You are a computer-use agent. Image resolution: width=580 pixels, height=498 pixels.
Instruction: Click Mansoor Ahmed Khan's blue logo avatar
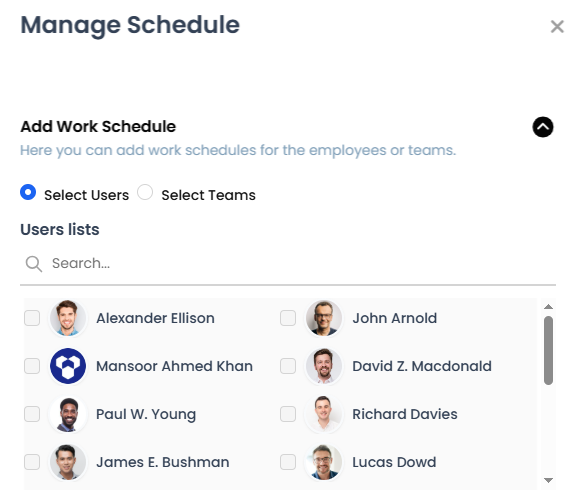coord(68,366)
